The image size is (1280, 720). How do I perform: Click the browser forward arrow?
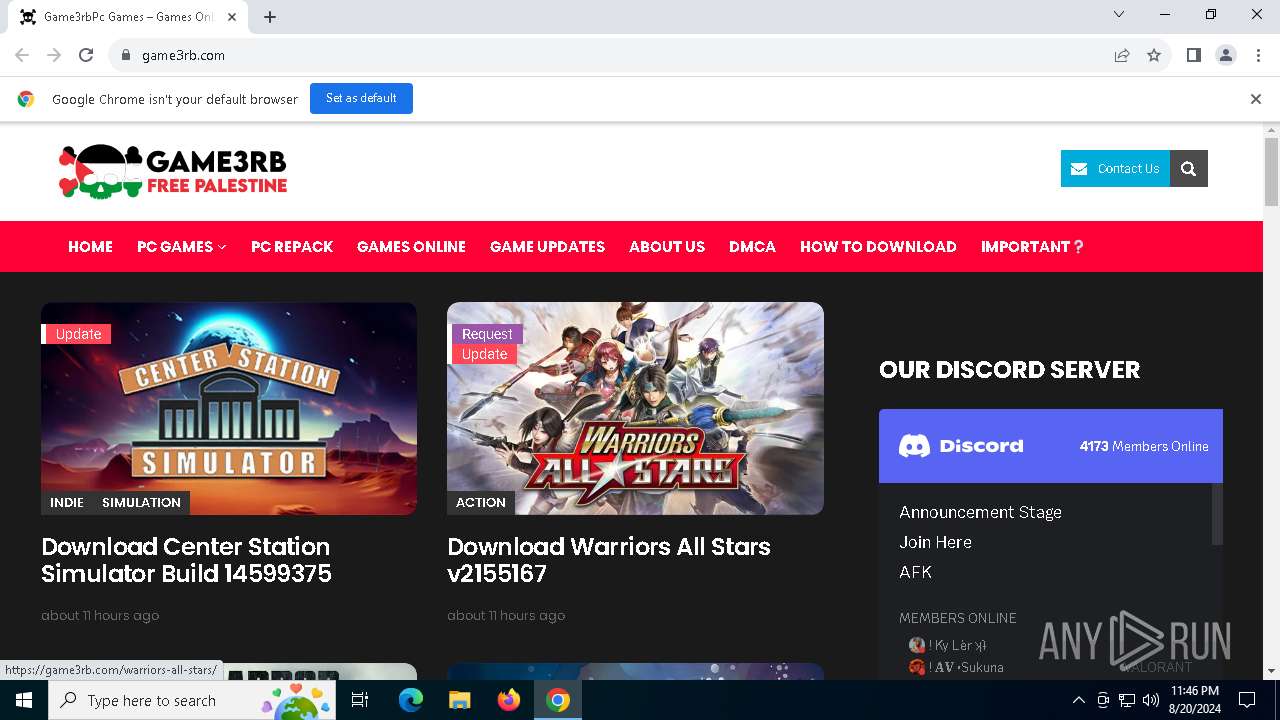tap(54, 55)
